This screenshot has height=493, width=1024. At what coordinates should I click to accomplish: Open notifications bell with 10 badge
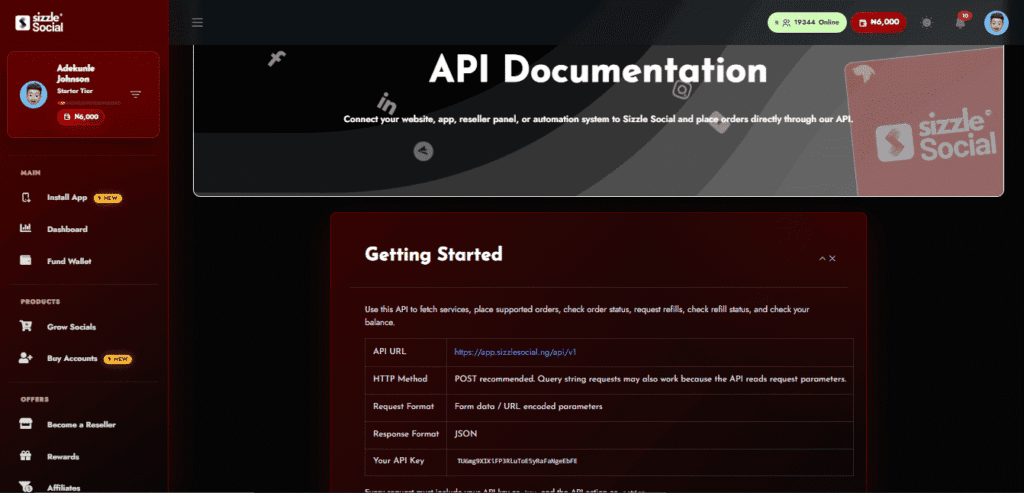(x=960, y=22)
